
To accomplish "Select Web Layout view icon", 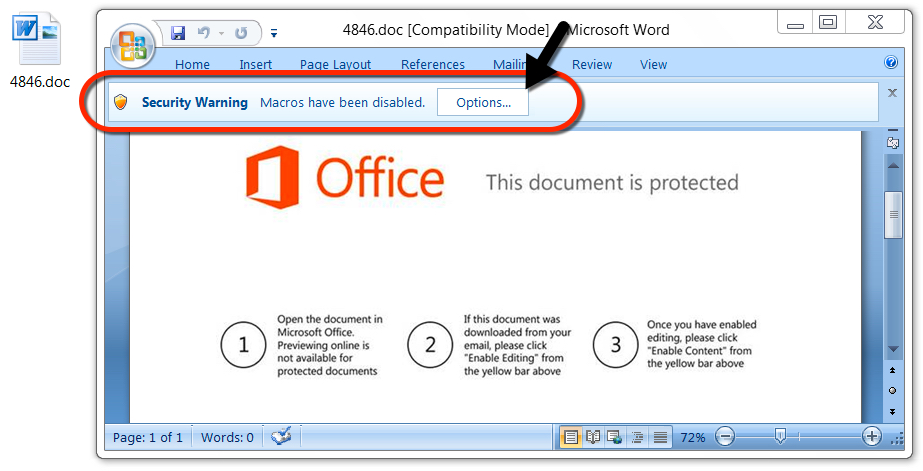I will click(615, 437).
